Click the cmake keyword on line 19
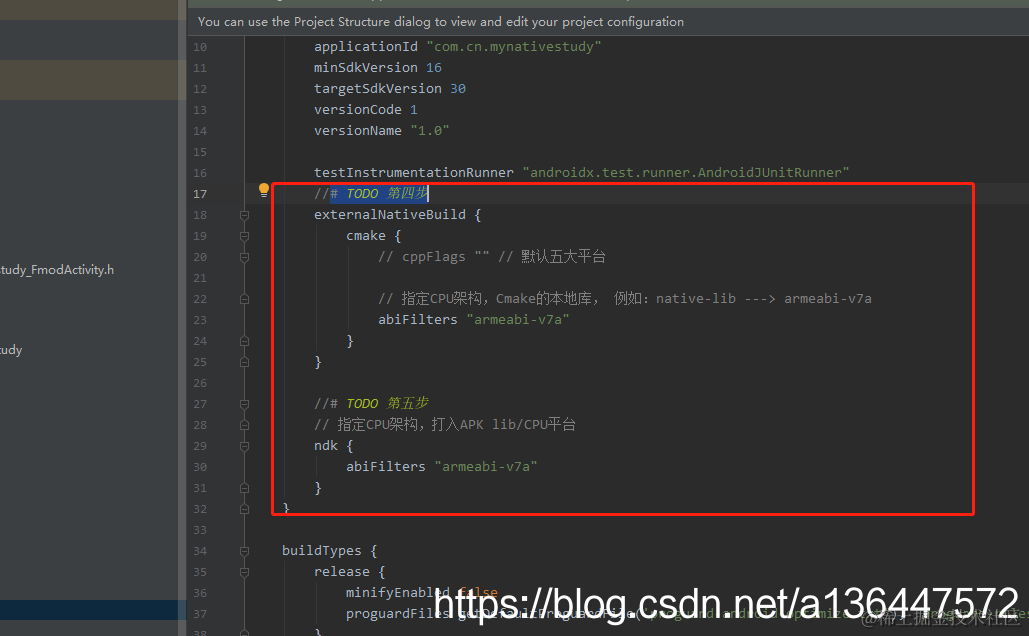Image resolution: width=1029 pixels, height=636 pixels. tap(366, 236)
